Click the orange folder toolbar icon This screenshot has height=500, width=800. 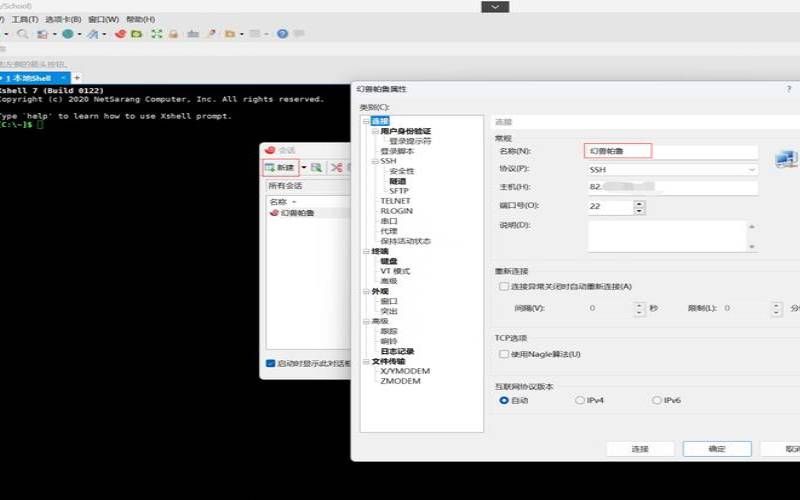[230, 34]
